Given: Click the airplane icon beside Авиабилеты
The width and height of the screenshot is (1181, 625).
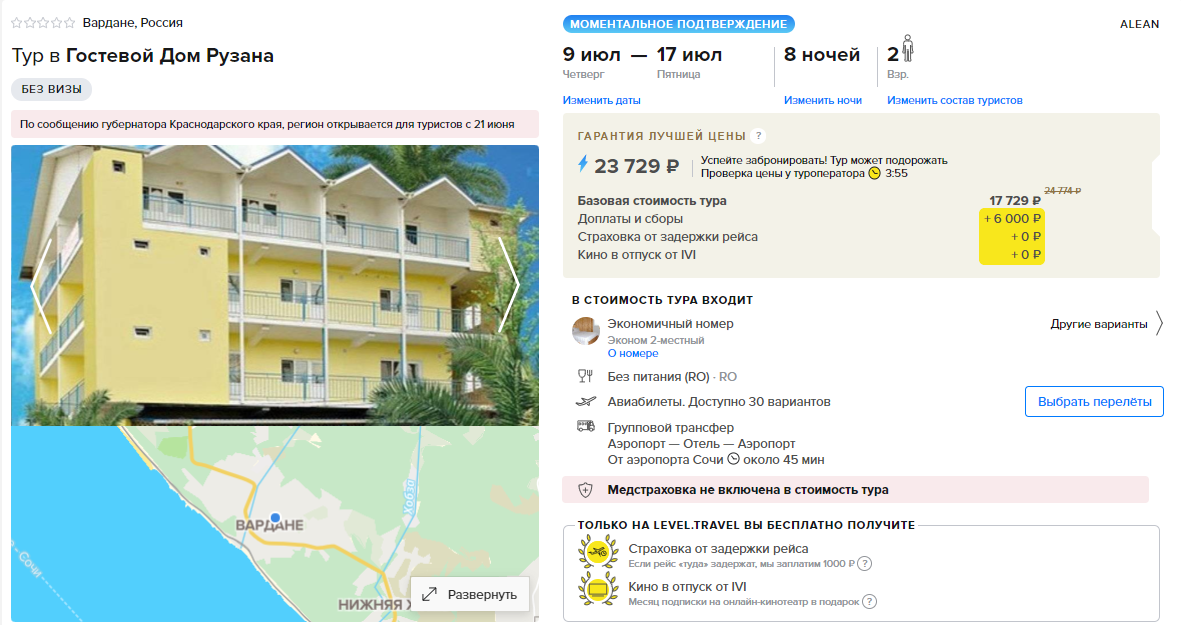Looking at the screenshot, I should click(586, 402).
